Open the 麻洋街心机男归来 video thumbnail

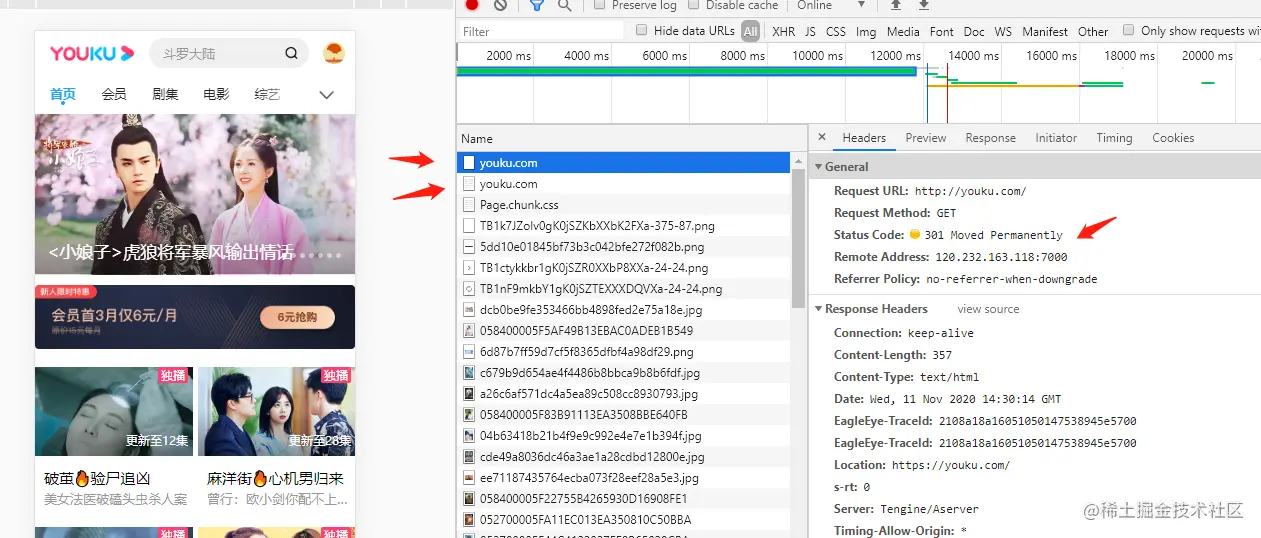click(x=276, y=412)
